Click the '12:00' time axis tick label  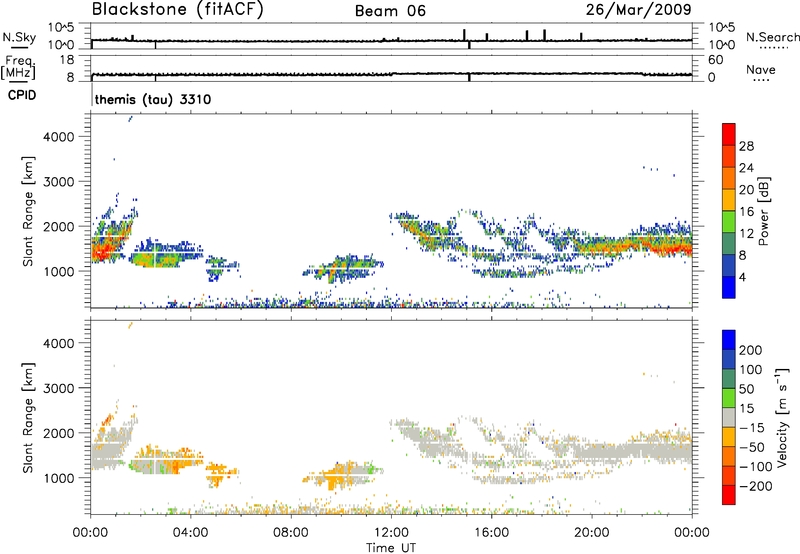click(391, 533)
